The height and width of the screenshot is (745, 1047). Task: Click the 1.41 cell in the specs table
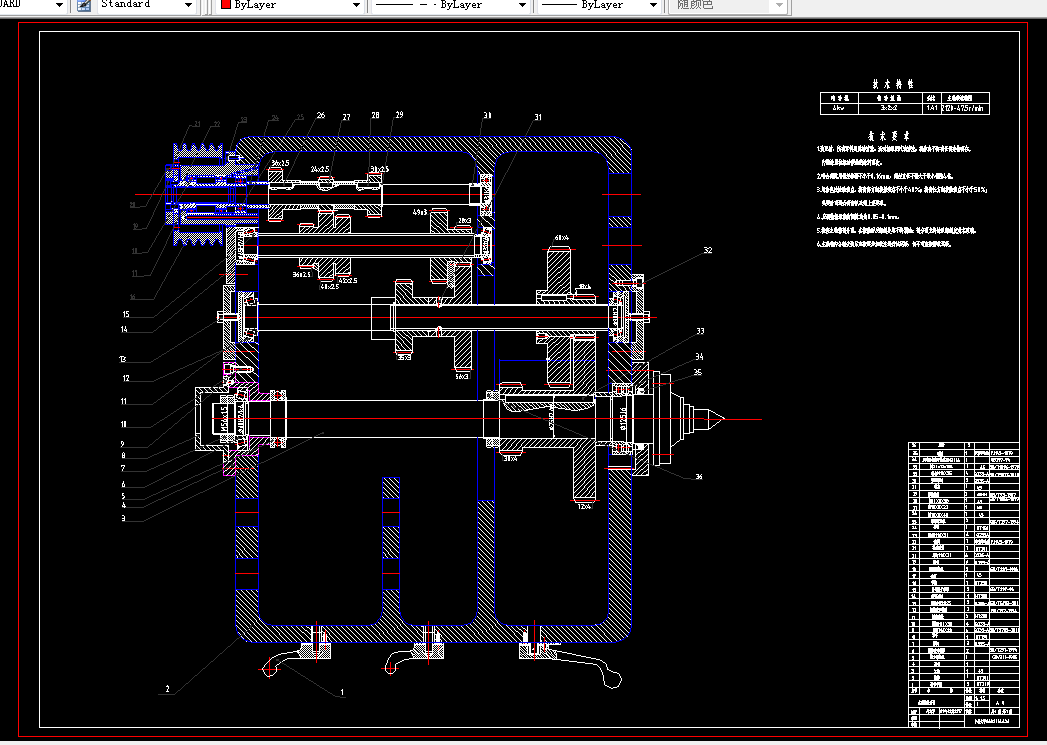932,107
